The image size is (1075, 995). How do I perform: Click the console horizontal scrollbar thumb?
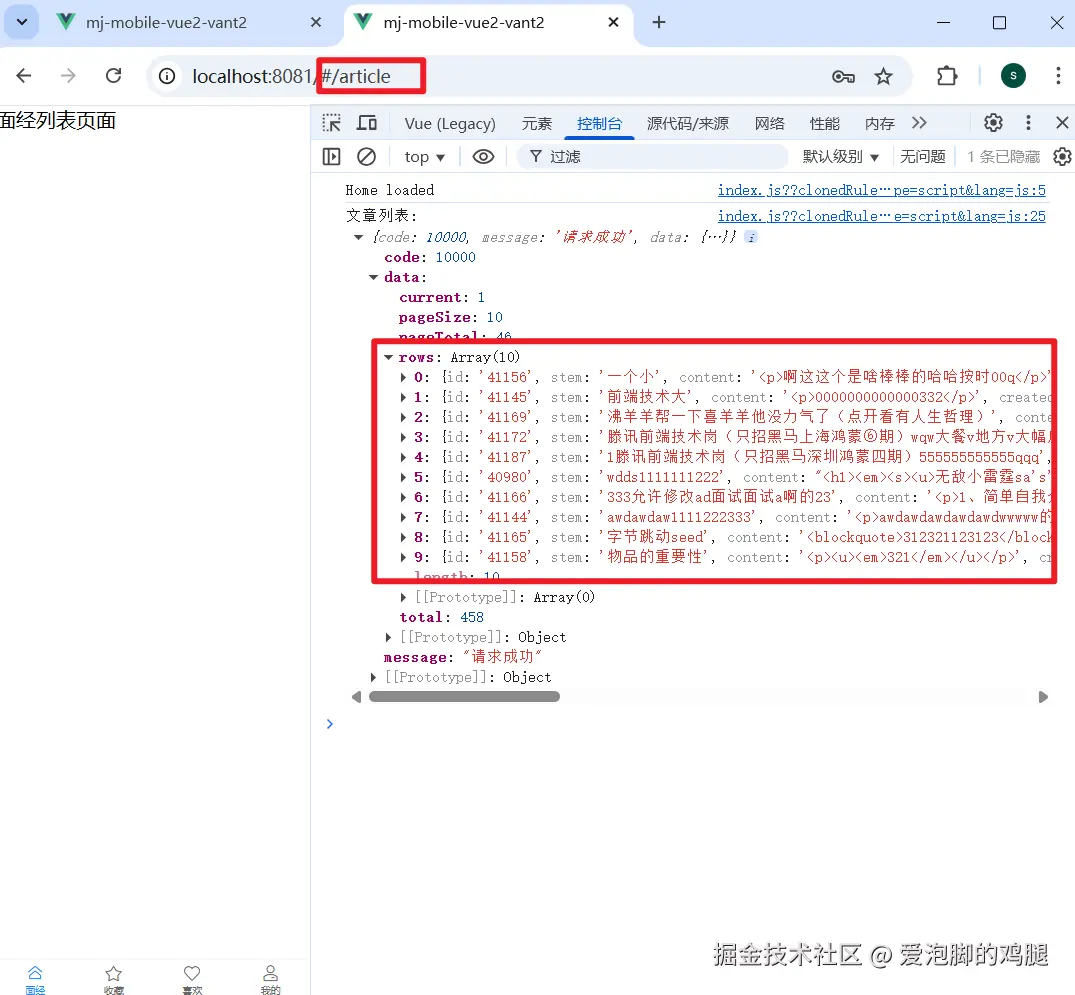(464, 697)
